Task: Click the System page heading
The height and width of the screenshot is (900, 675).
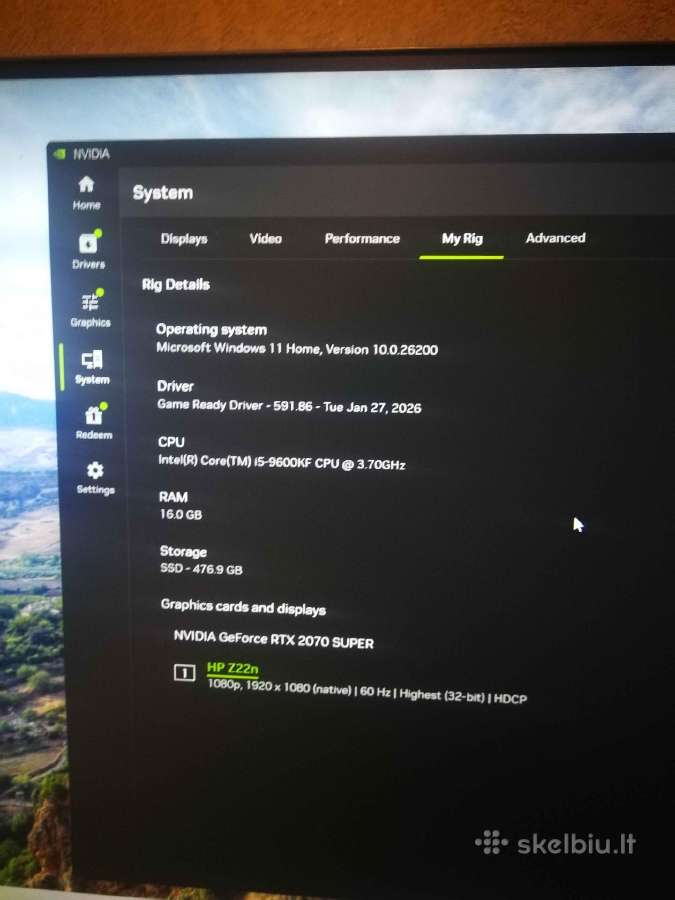Action: 162,193
